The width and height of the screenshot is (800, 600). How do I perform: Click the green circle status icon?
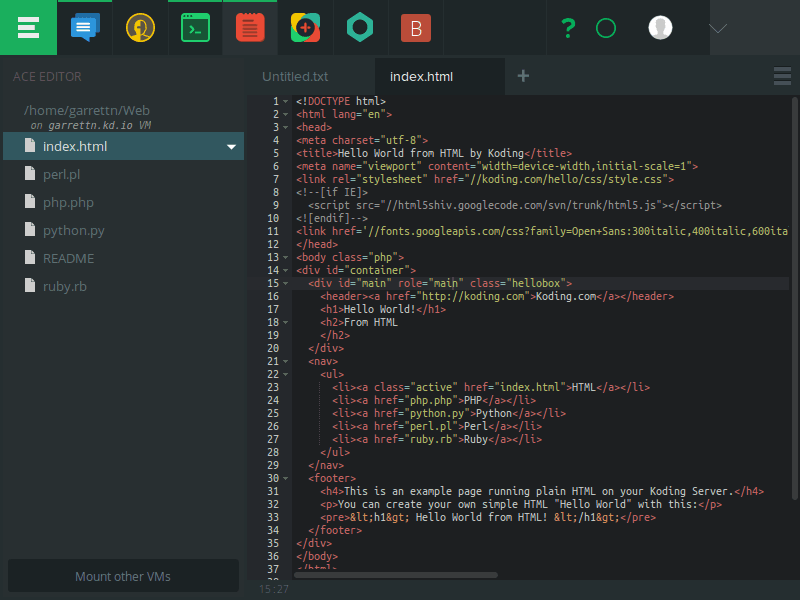pos(606,28)
